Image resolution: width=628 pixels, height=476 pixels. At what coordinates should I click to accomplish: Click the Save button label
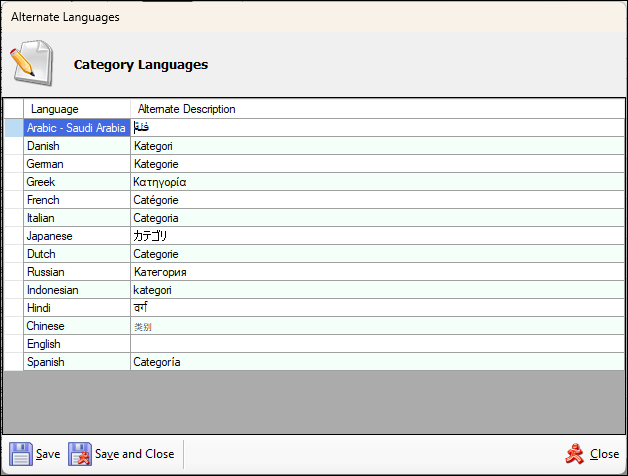(48, 454)
